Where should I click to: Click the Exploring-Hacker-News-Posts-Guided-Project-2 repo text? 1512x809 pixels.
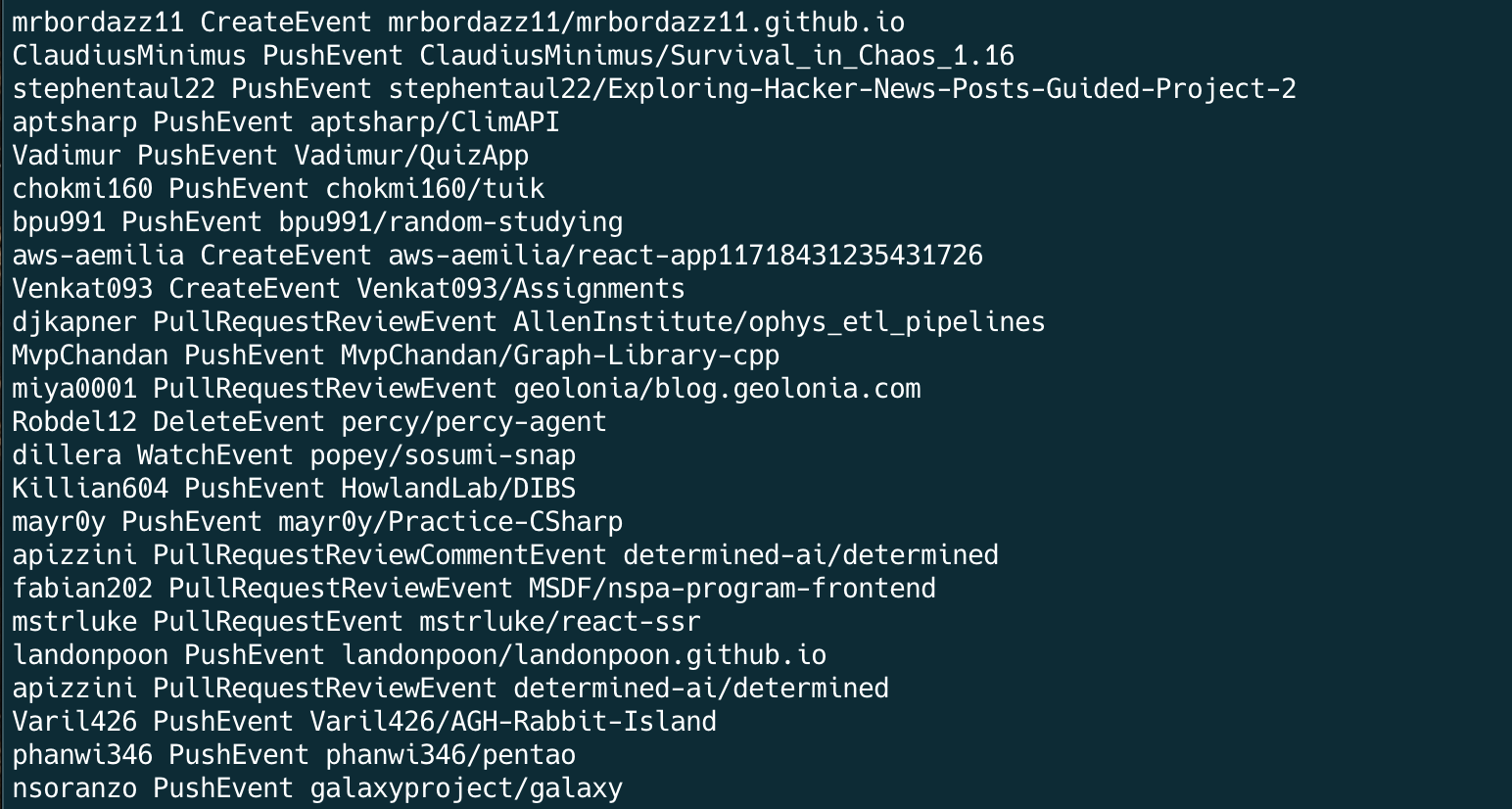[x=952, y=88]
